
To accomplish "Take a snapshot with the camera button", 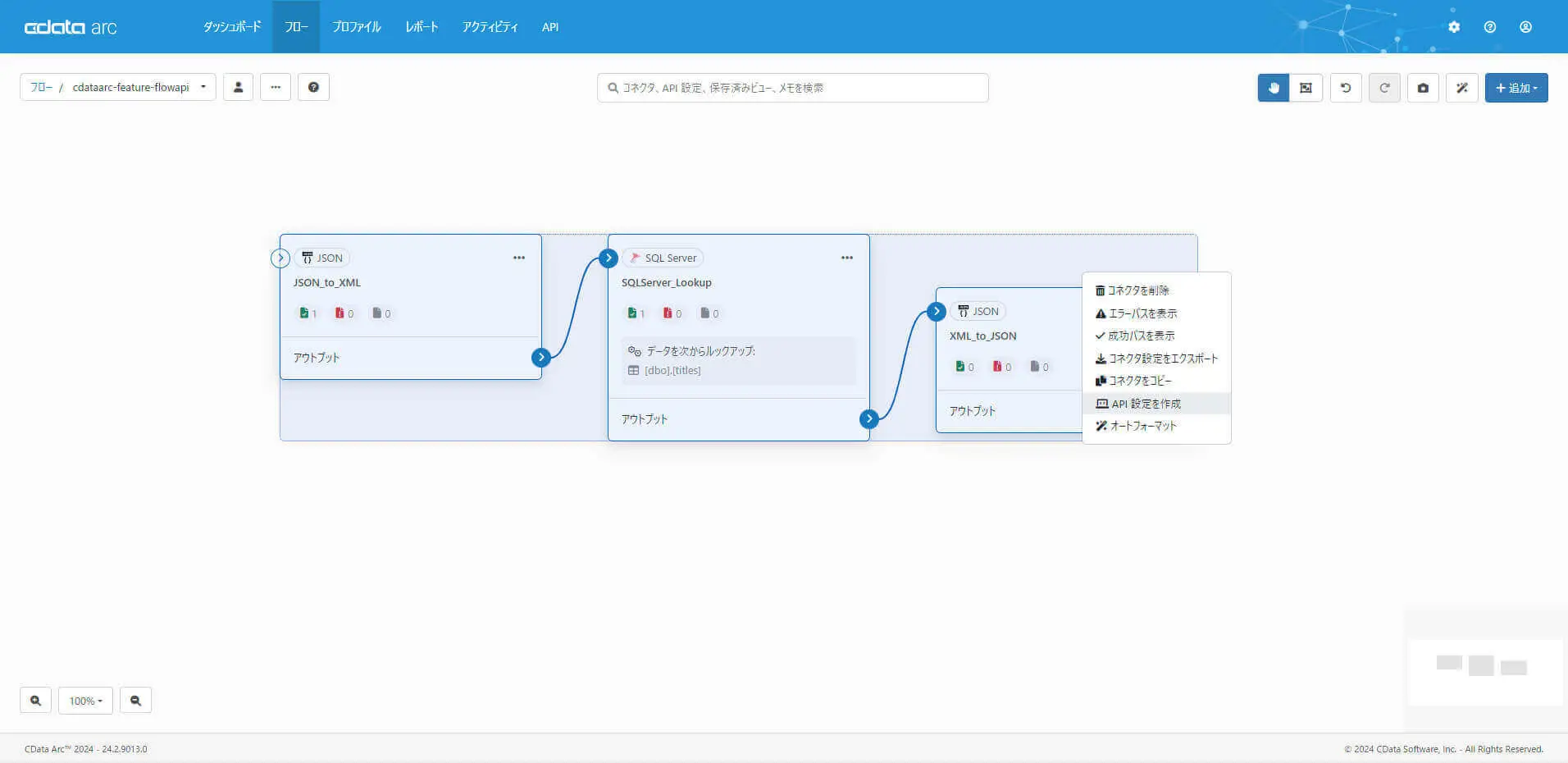I will 1423,88.
